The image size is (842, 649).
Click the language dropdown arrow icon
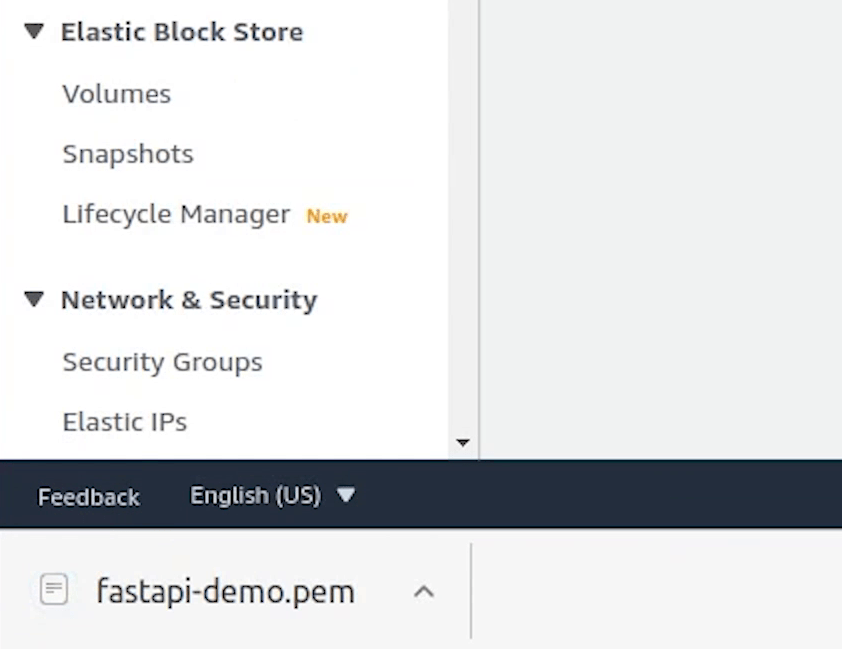(346, 494)
